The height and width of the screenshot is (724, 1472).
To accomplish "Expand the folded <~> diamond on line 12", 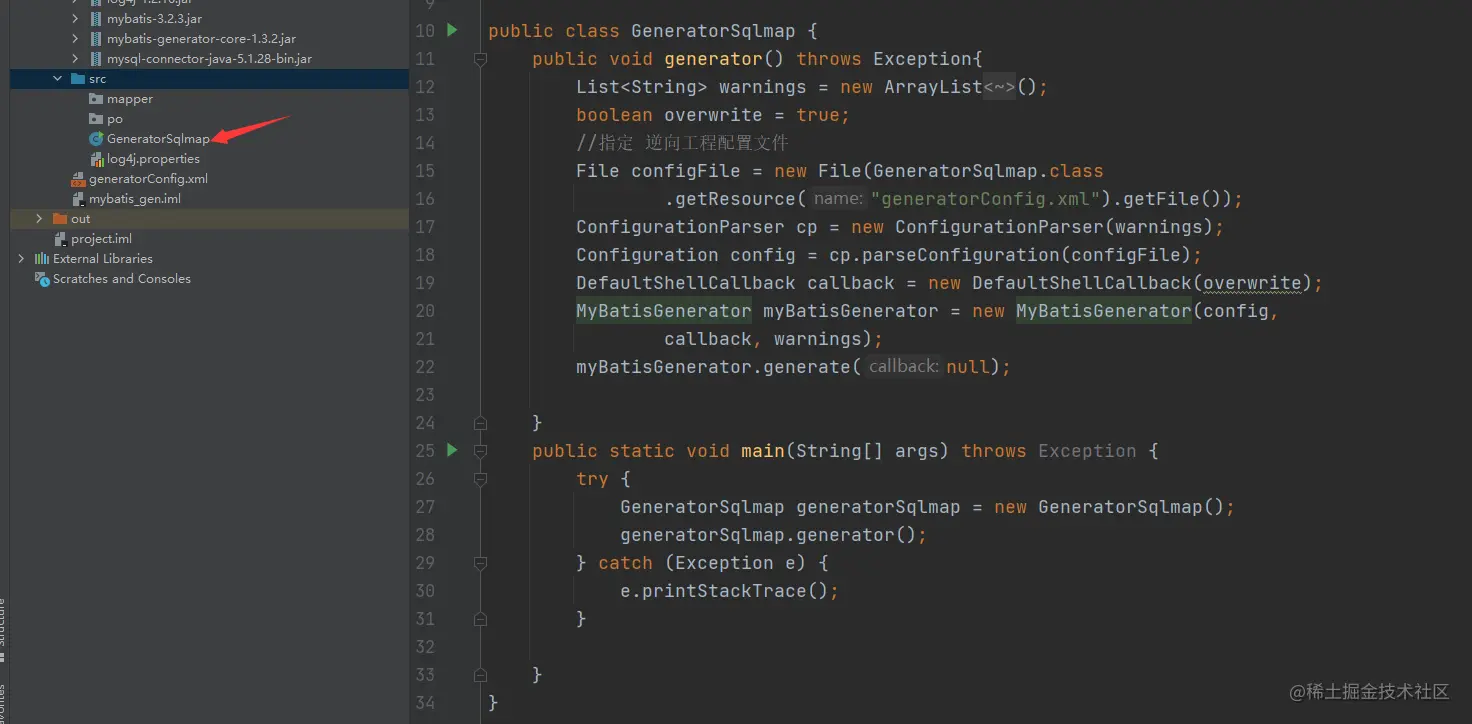I will point(1000,87).
